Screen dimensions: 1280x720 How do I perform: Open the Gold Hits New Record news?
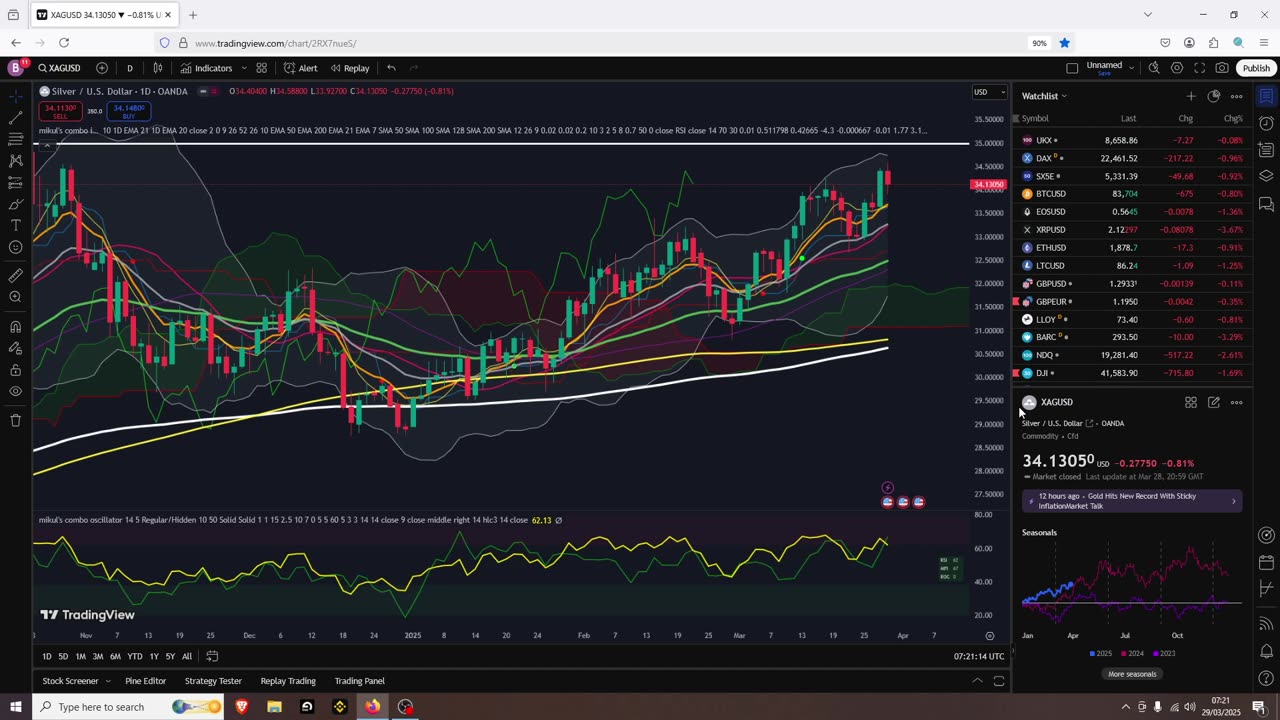click(x=1132, y=501)
